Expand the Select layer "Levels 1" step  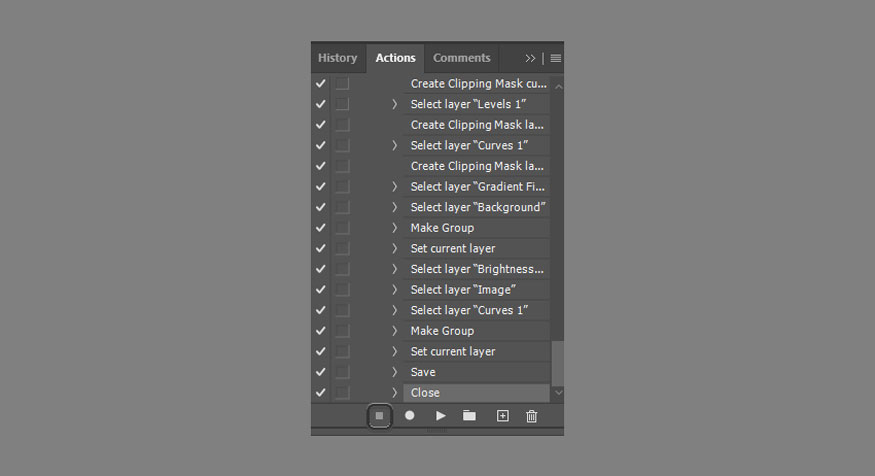click(394, 104)
